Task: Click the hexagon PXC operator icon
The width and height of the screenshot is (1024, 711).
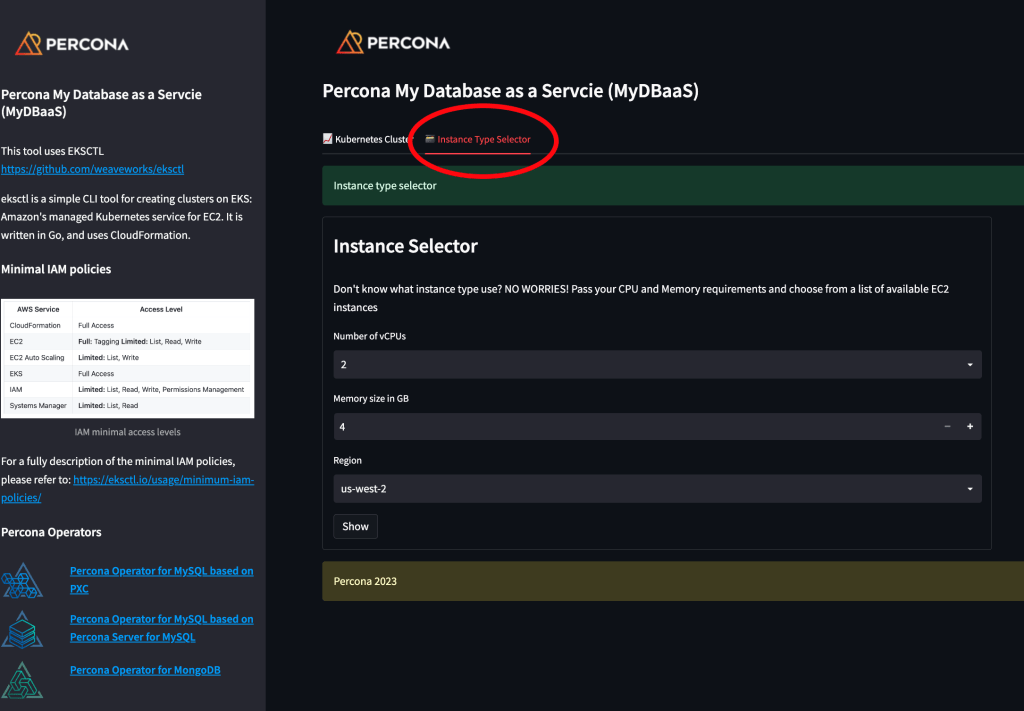Action: (23, 580)
